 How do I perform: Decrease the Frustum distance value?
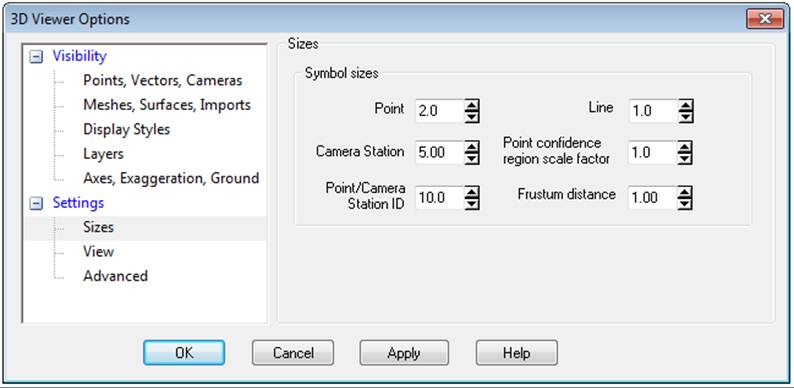[686, 204]
